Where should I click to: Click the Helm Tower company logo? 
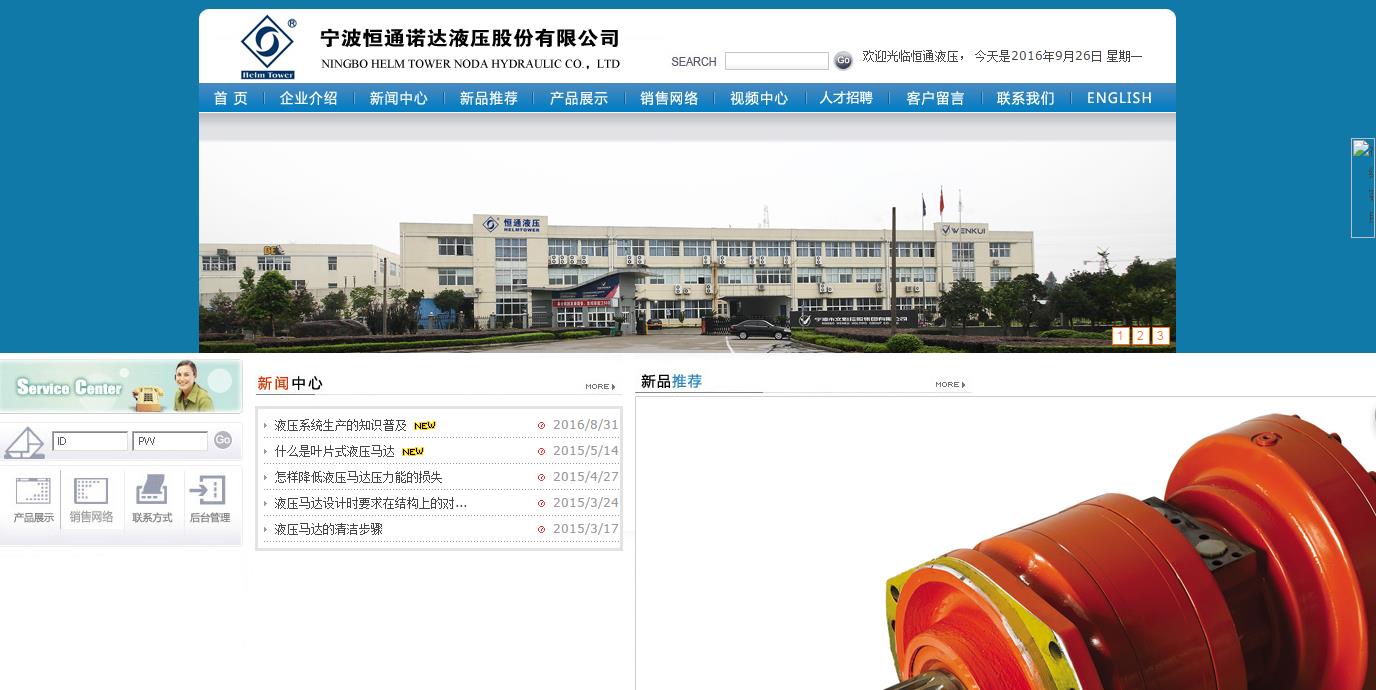(268, 47)
